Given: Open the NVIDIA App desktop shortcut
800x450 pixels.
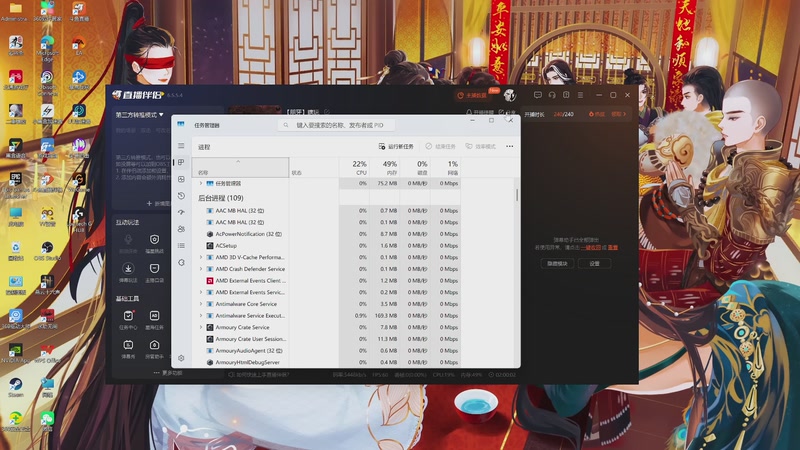Looking at the screenshot, I should click(x=15, y=353).
